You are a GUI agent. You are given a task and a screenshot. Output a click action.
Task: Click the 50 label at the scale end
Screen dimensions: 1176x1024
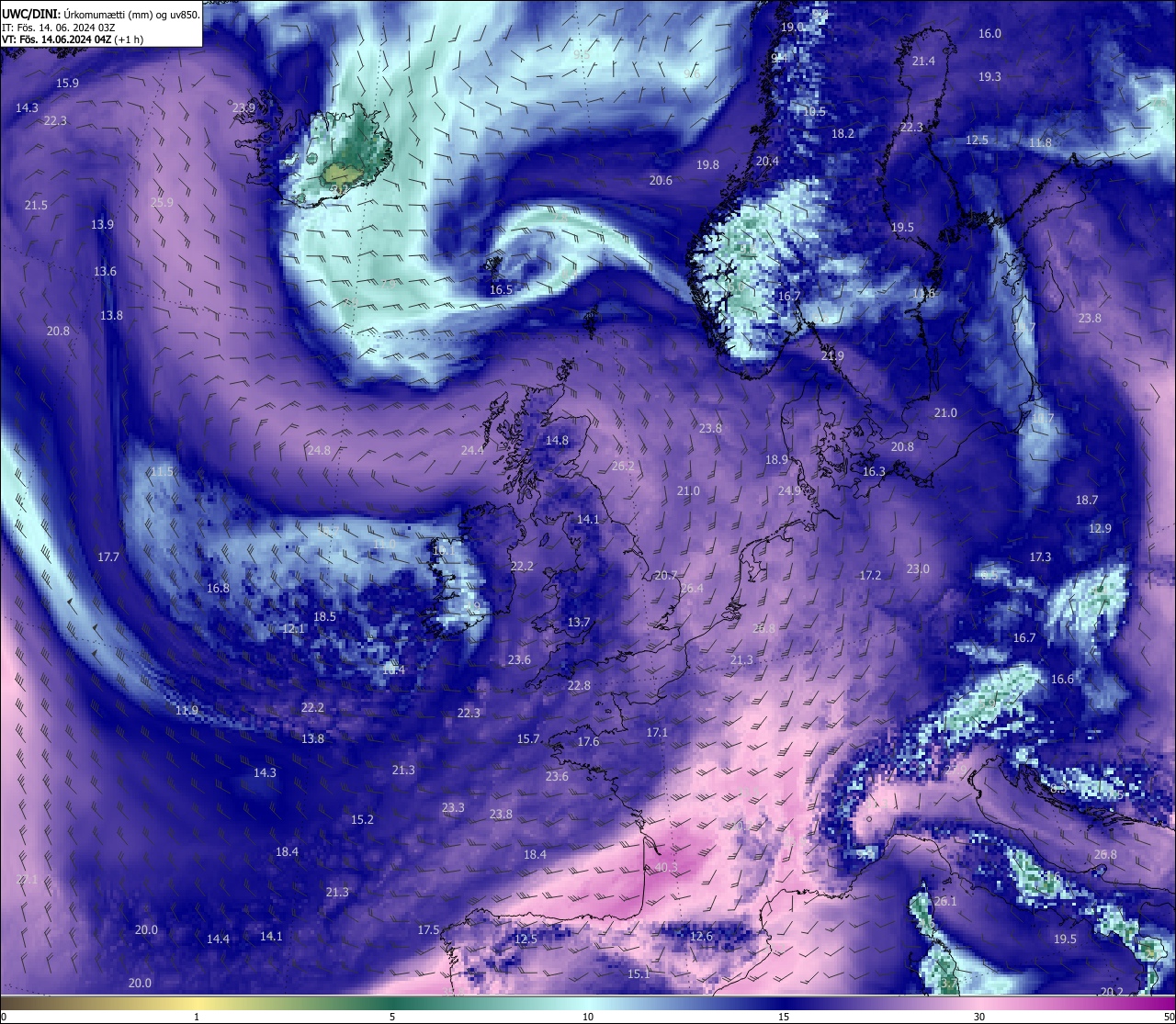(x=1168, y=1017)
